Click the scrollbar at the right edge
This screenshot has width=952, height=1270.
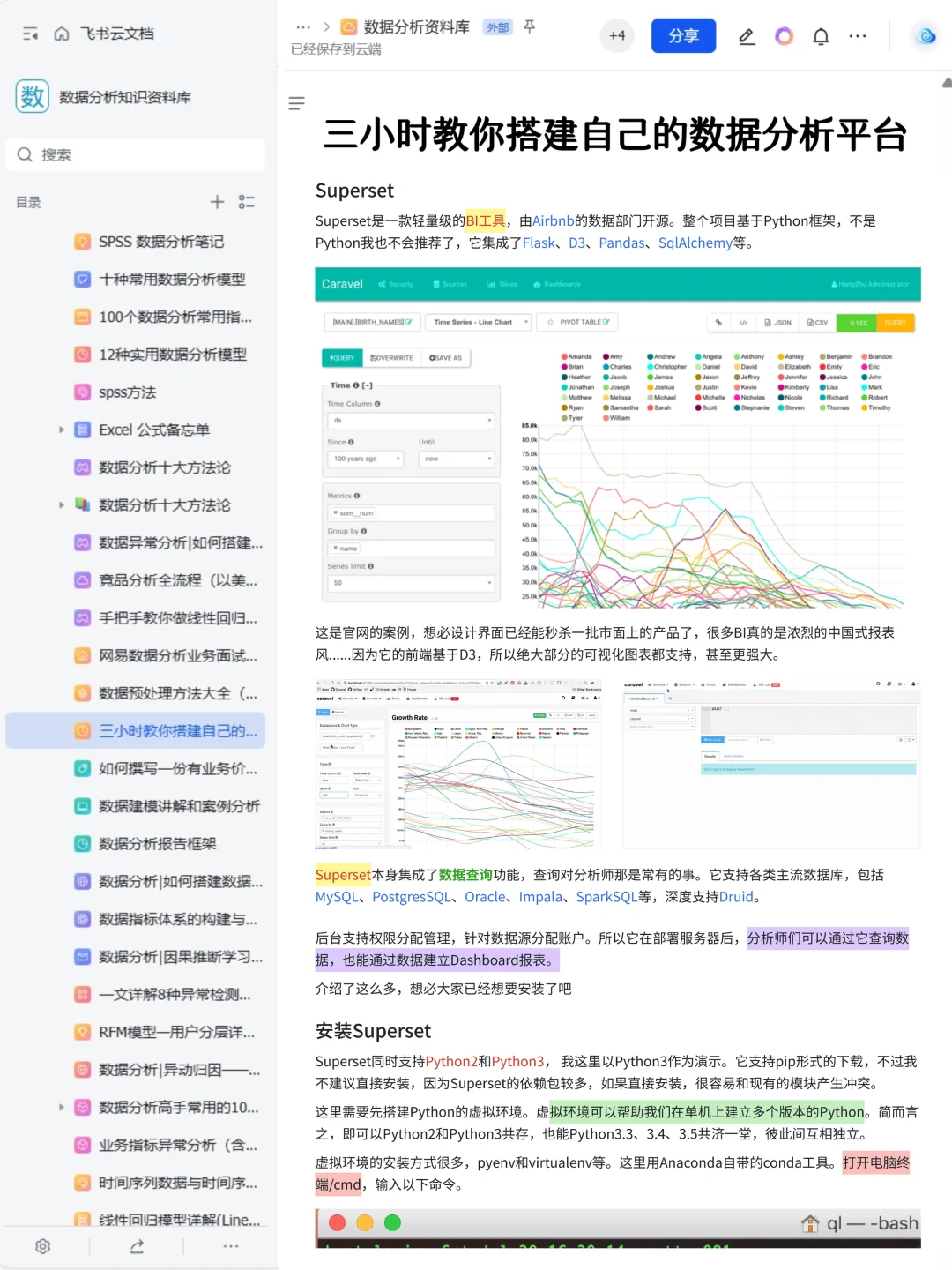coord(947,84)
